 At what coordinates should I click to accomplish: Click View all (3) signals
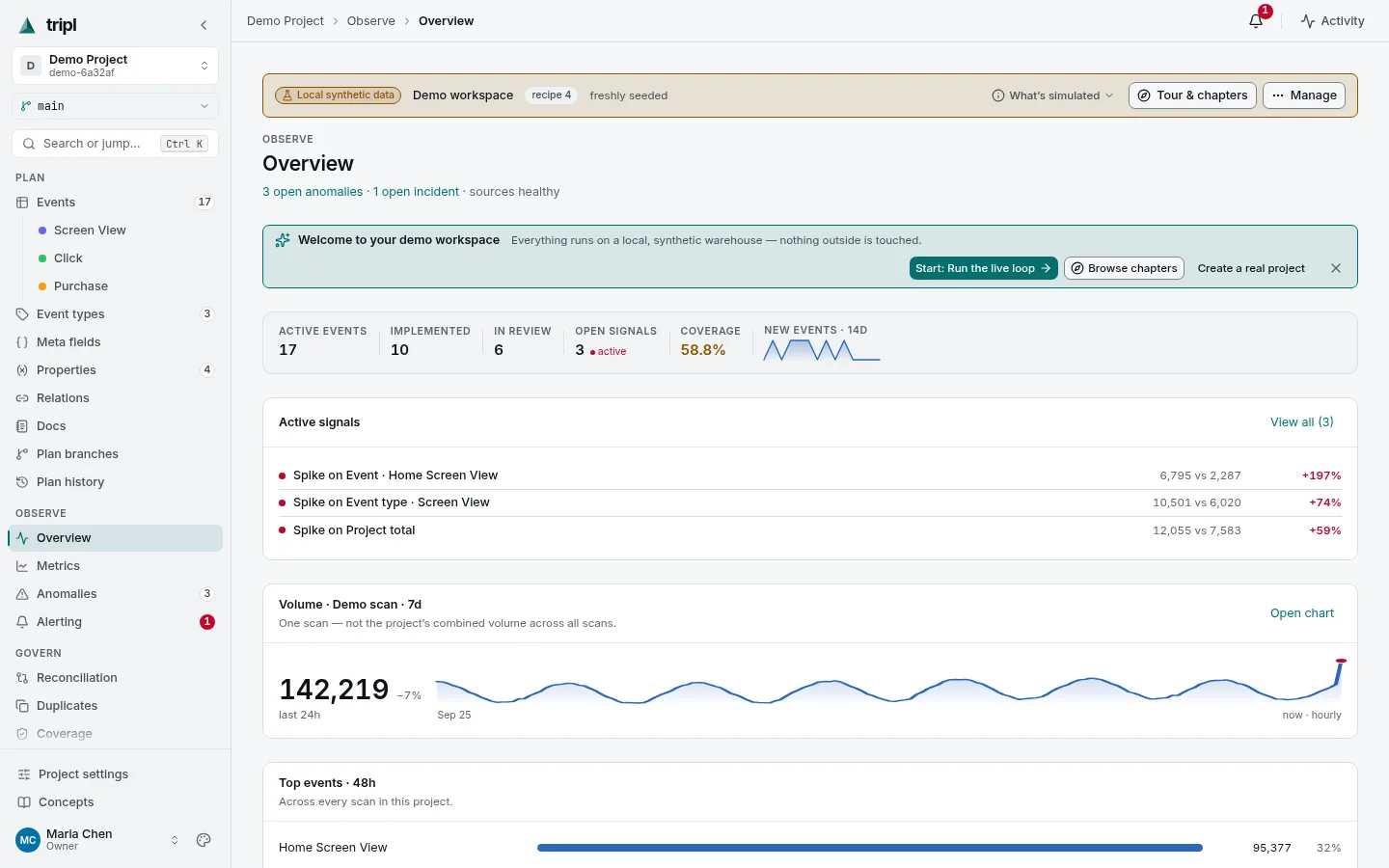pos(1302,422)
